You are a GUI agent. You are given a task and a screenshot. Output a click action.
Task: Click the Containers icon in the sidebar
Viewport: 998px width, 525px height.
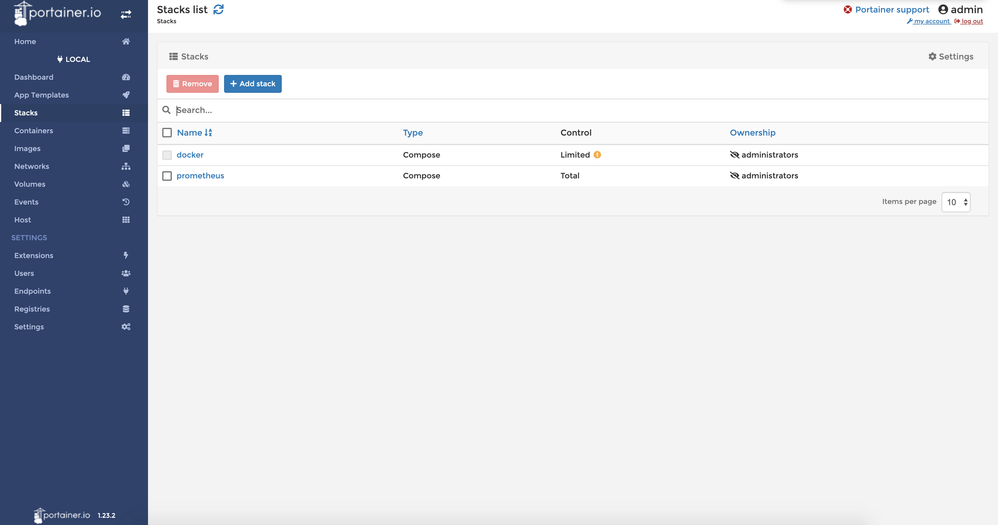pyautogui.click(x=126, y=130)
